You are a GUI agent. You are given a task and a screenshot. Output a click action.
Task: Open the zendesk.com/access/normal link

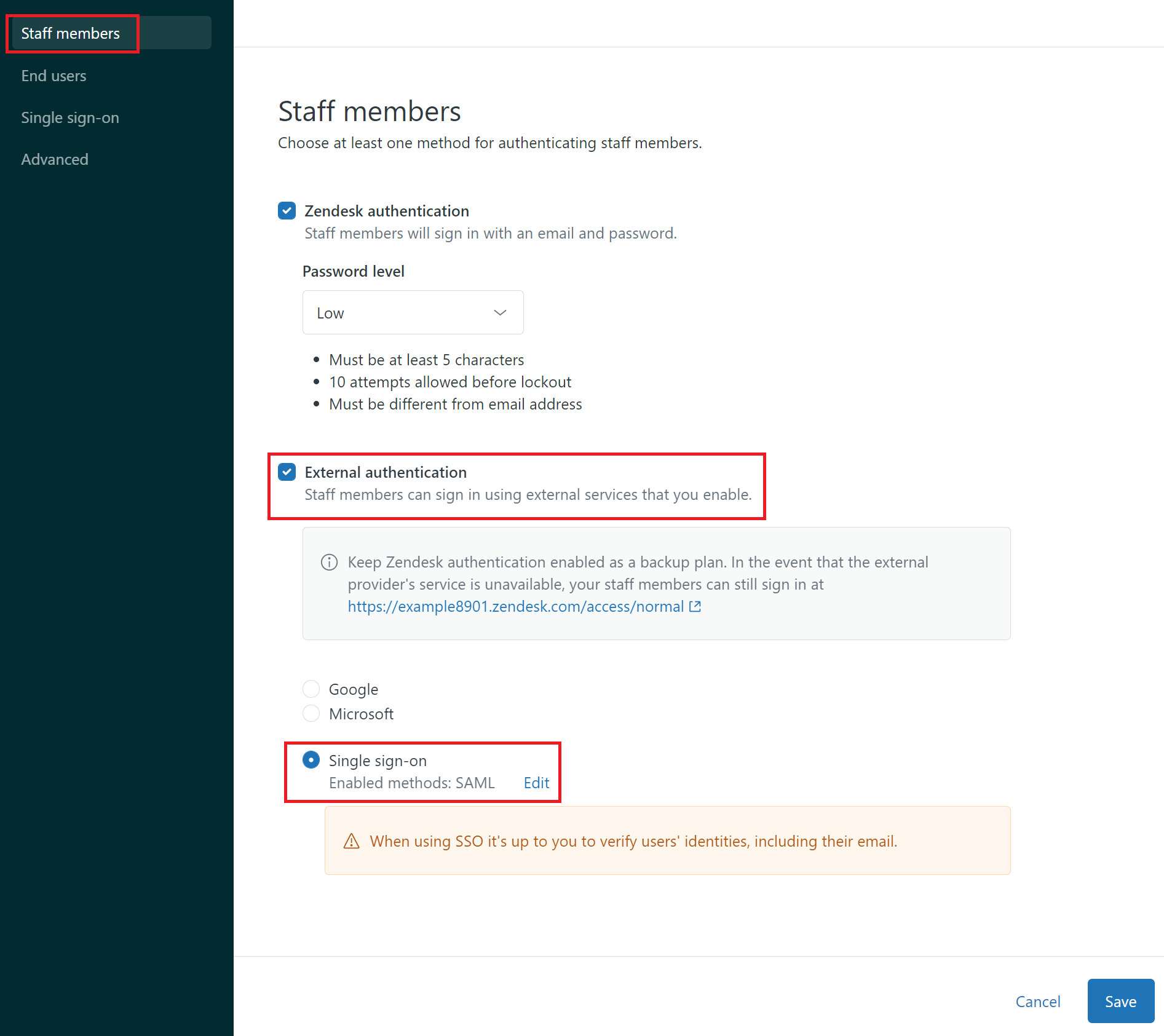click(x=515, y=607)
